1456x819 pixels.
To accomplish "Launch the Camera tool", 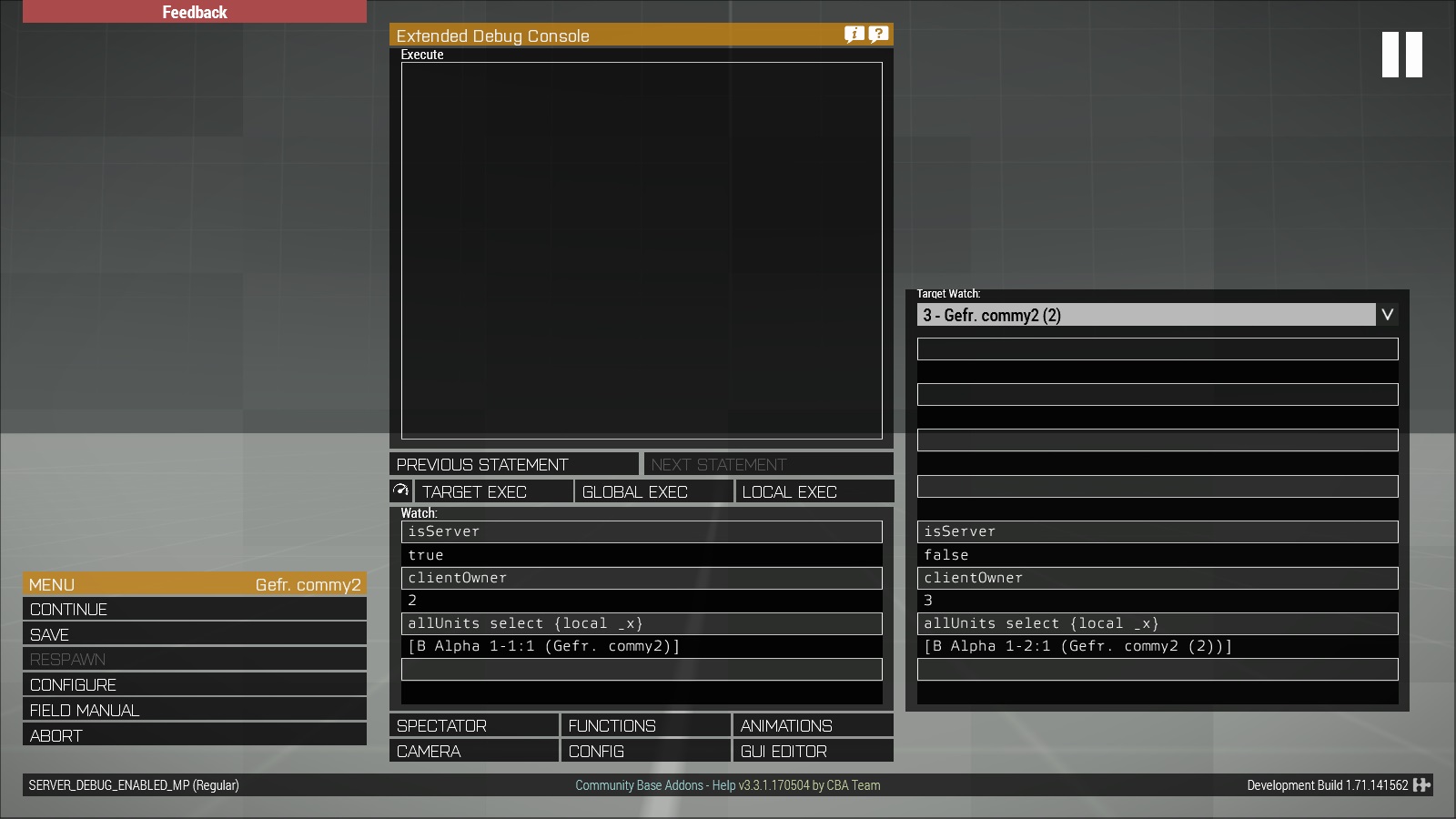I will (474, 751).
